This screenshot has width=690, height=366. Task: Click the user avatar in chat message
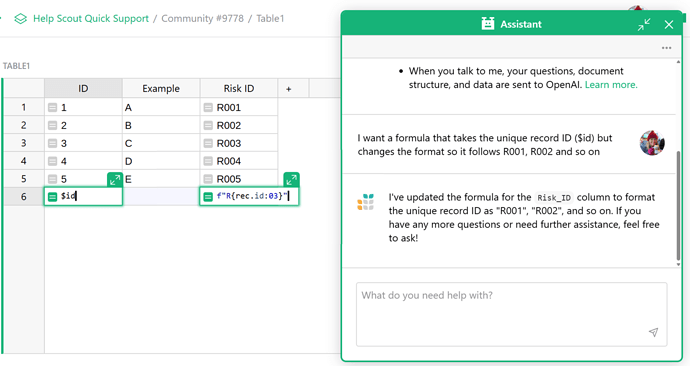652,143
